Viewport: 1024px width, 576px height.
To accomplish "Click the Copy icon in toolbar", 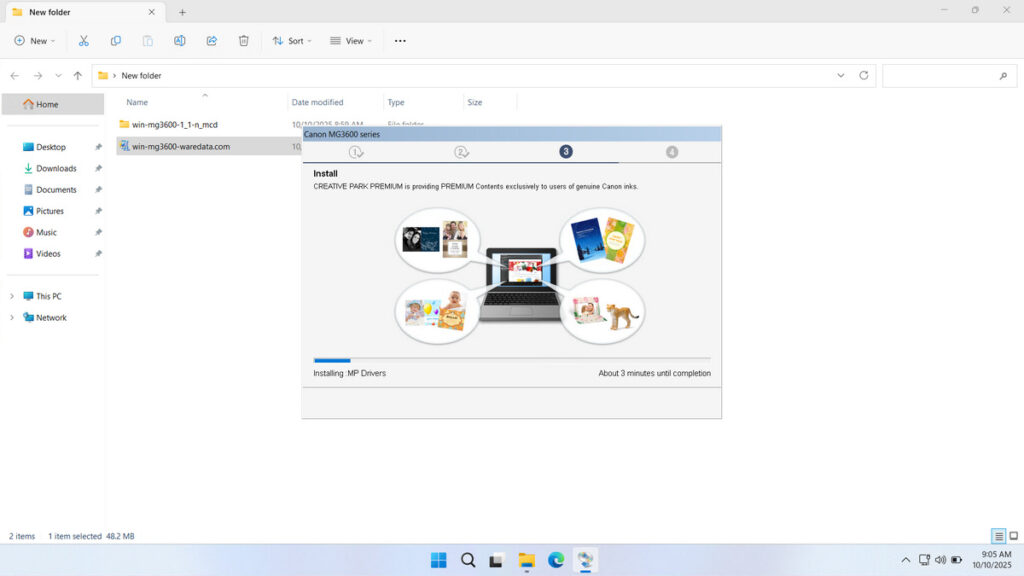I will (116, 41).
